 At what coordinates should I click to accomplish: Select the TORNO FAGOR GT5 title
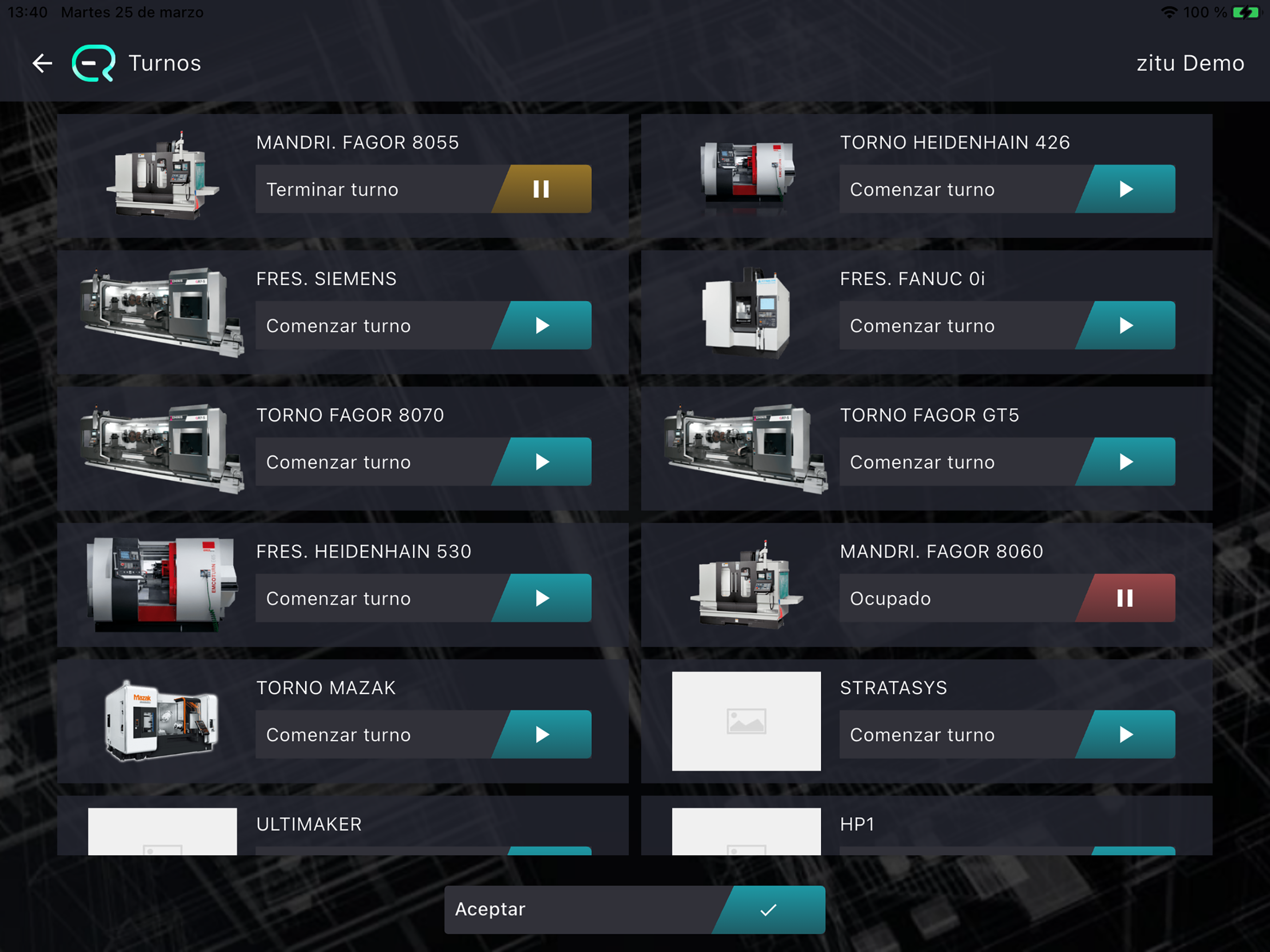(929, 415)
